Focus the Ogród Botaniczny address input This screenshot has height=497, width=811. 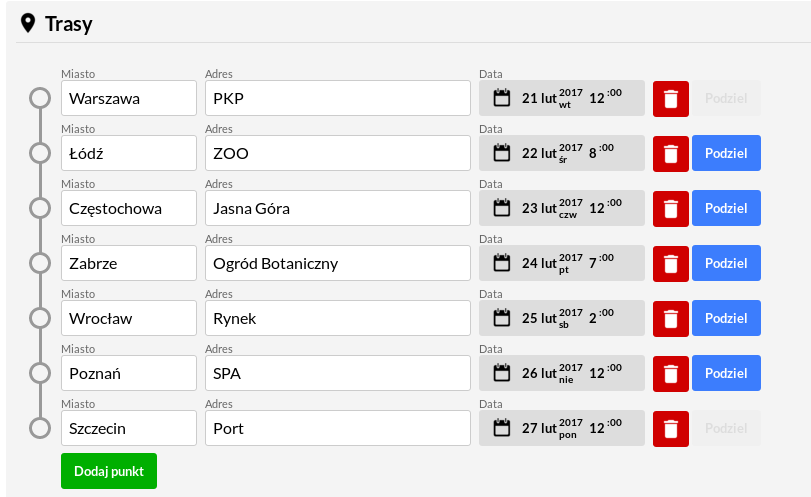pos(338,263)
